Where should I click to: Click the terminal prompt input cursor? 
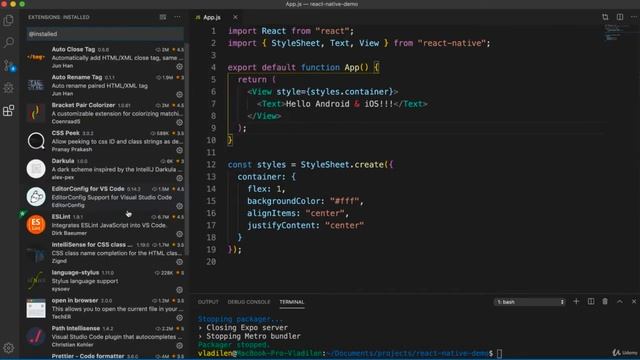coord(500,353)
